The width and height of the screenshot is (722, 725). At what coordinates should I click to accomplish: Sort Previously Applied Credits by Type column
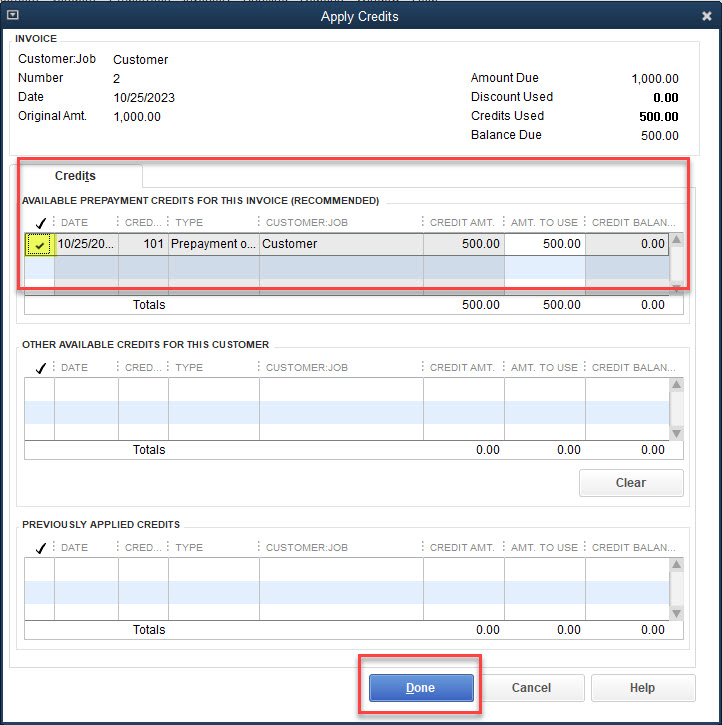click(x=190, y=547)
